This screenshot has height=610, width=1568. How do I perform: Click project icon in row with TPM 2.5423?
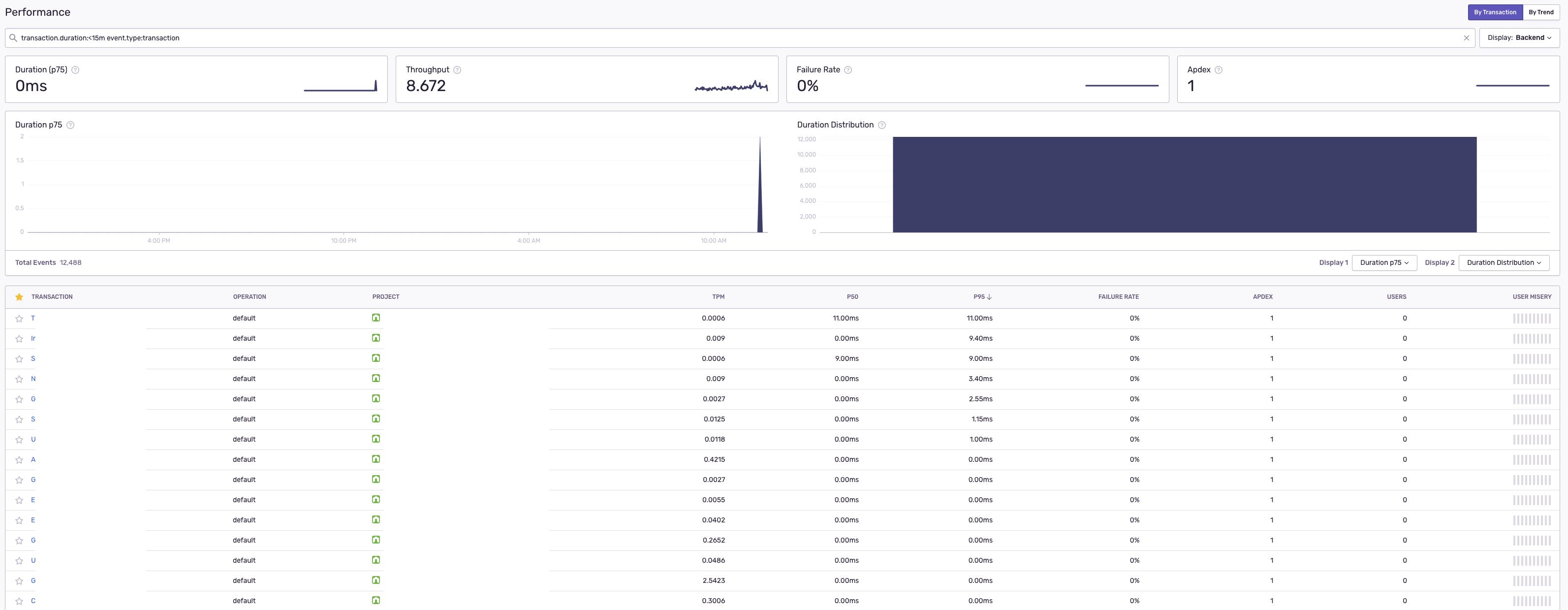click(376, 580)
